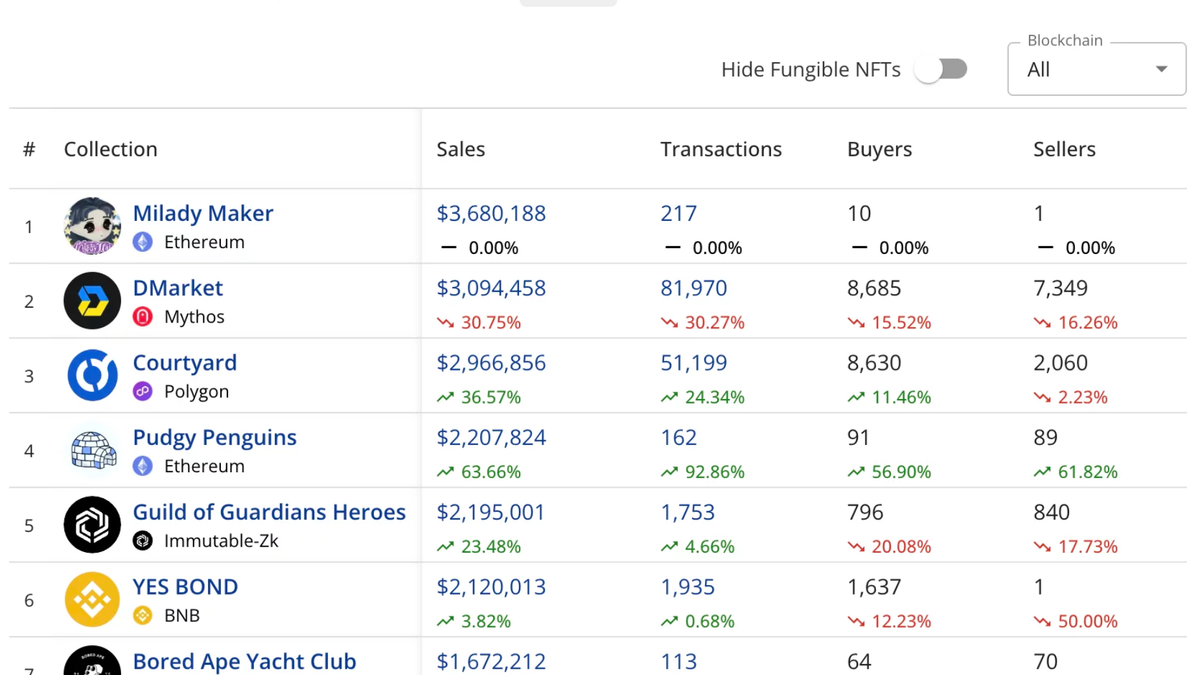Open the Milady Maker collection link
1200x675 pixels.
(203, 213)
